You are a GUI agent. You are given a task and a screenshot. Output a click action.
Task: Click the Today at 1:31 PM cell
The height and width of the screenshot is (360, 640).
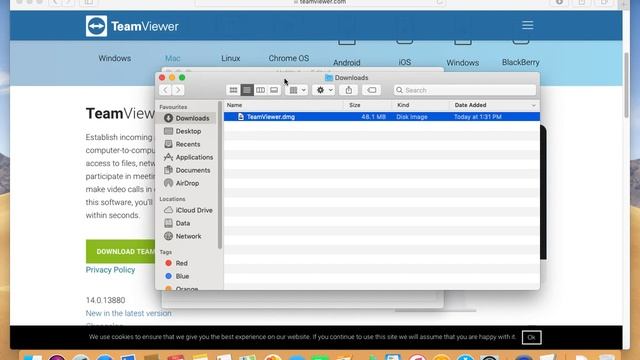click(x=478, y=117)
